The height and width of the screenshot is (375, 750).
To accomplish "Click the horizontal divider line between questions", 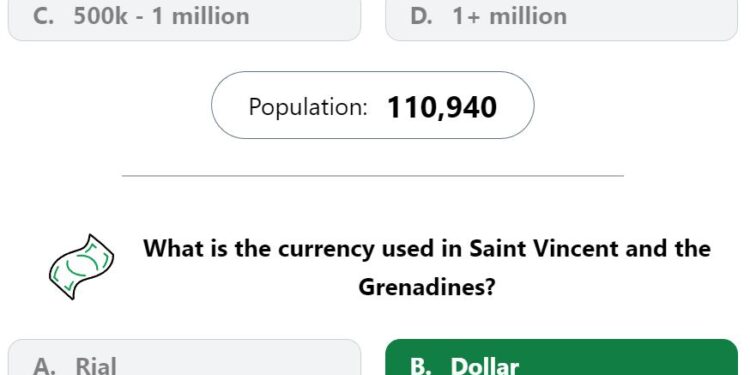I will click(373, 176).
